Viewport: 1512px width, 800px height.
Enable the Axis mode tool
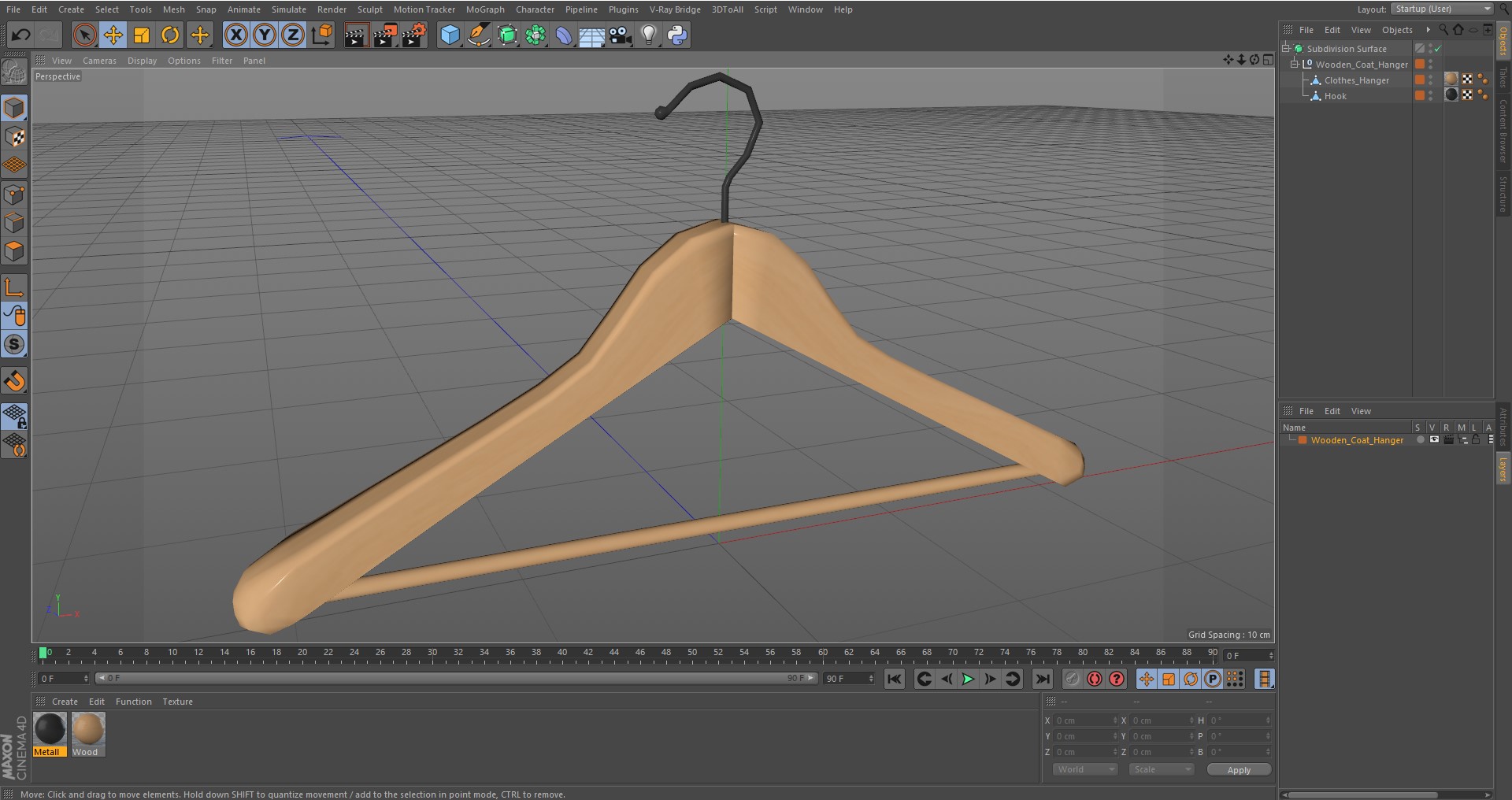(14, 287)
